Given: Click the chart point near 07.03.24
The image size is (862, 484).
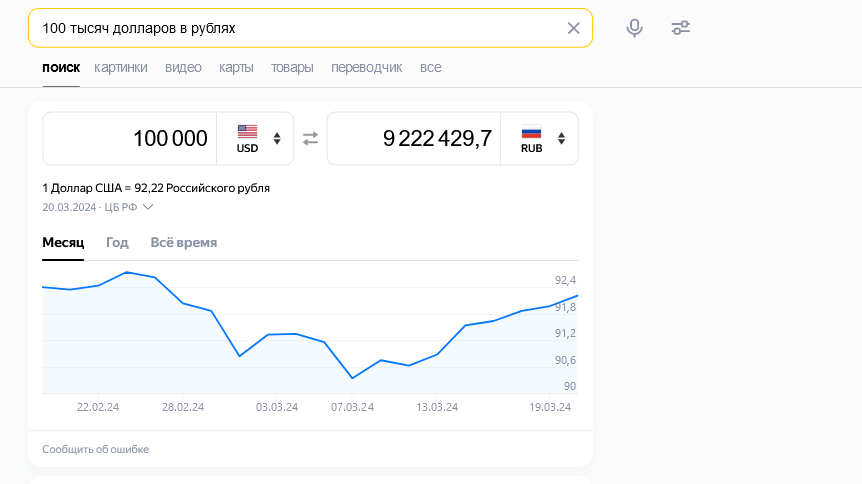Looking at the screenshot, I should pyautogui.click(x=353, y=378).
